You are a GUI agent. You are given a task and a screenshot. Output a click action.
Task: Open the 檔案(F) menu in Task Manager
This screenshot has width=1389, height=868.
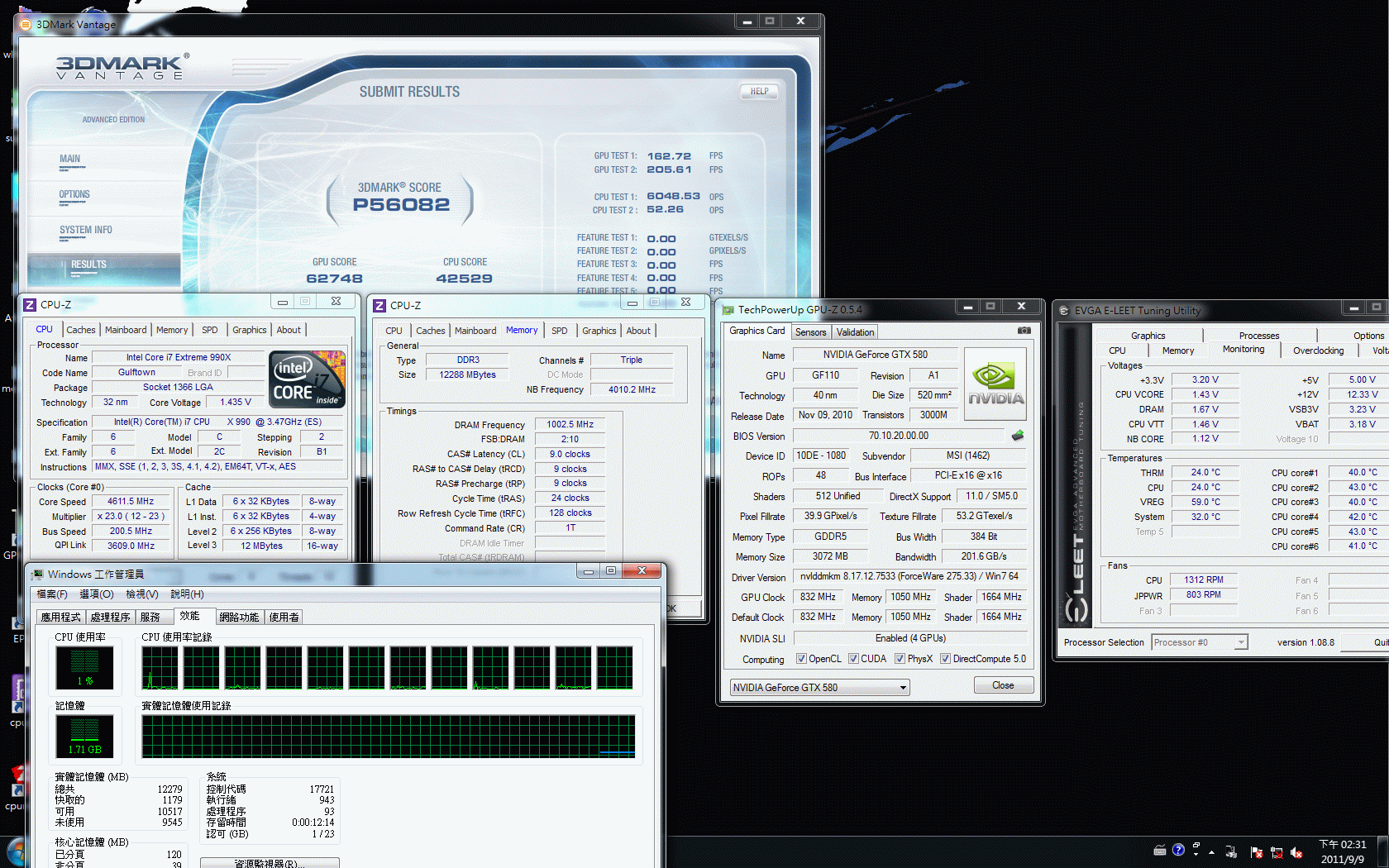point(52,594)
